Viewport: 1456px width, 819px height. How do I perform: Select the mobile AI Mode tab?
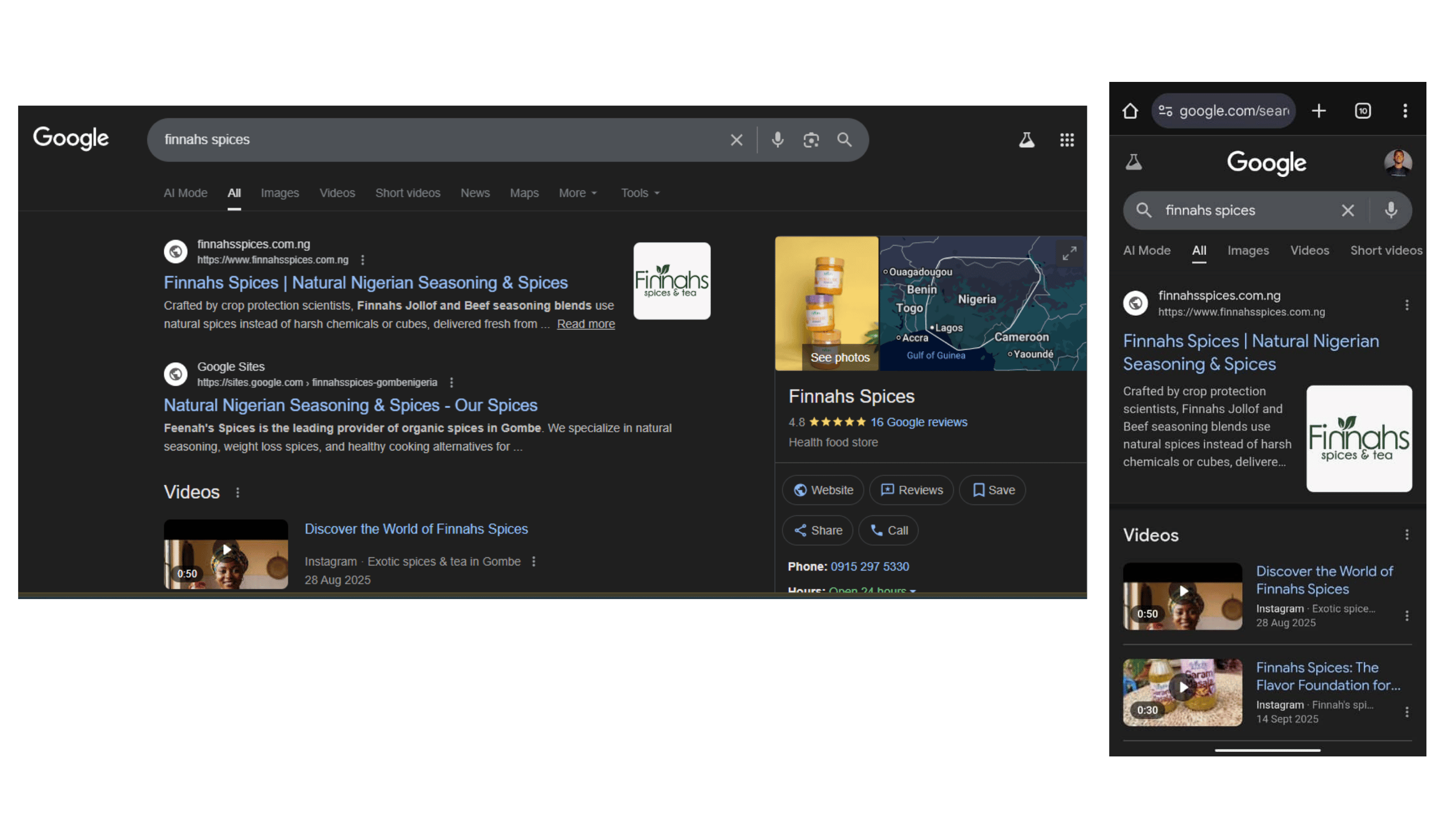(x=1147, y=251)
